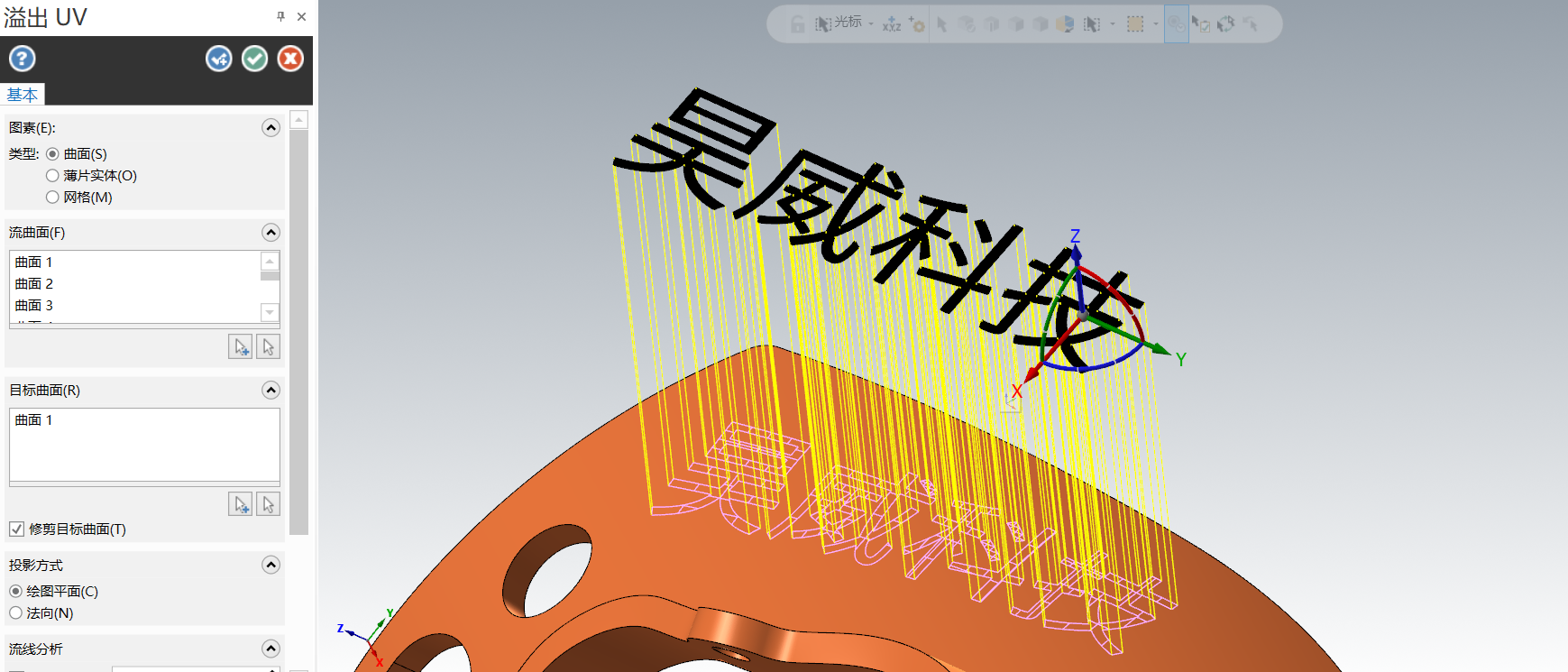Add selection to 流曲面 list
This screenshot has height=672, width=1568.
pos(240,347)
